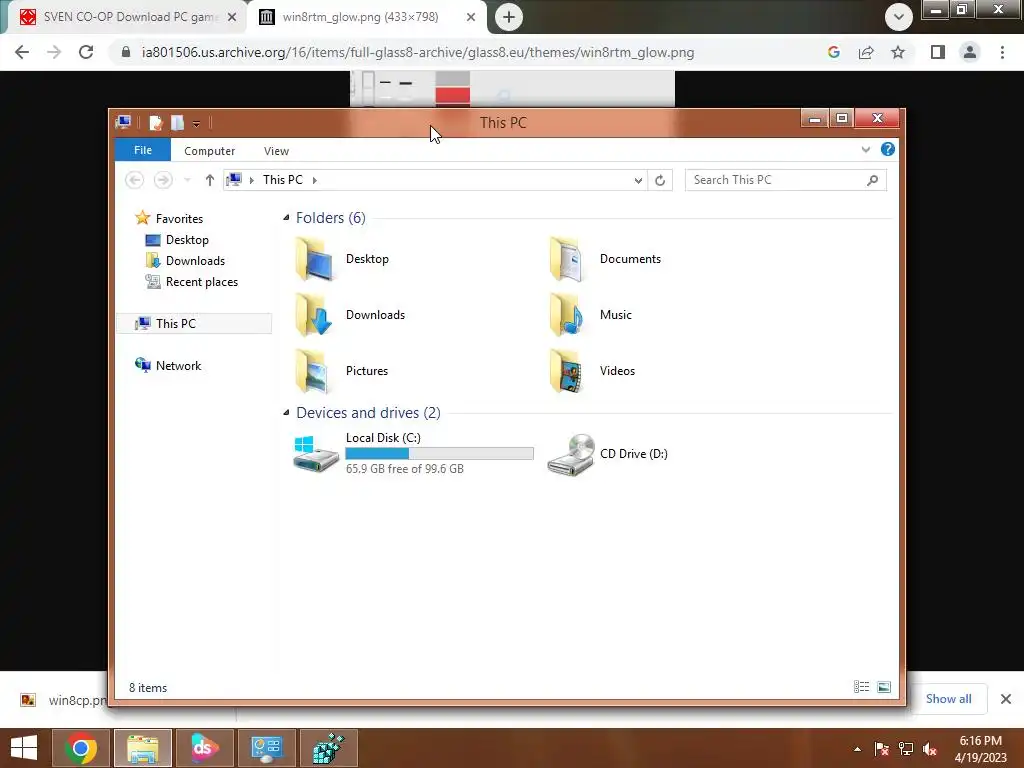This screenshot has height=768, width=1024.
Task: Select Desktop under Favorites
Action: coord(186,240)
